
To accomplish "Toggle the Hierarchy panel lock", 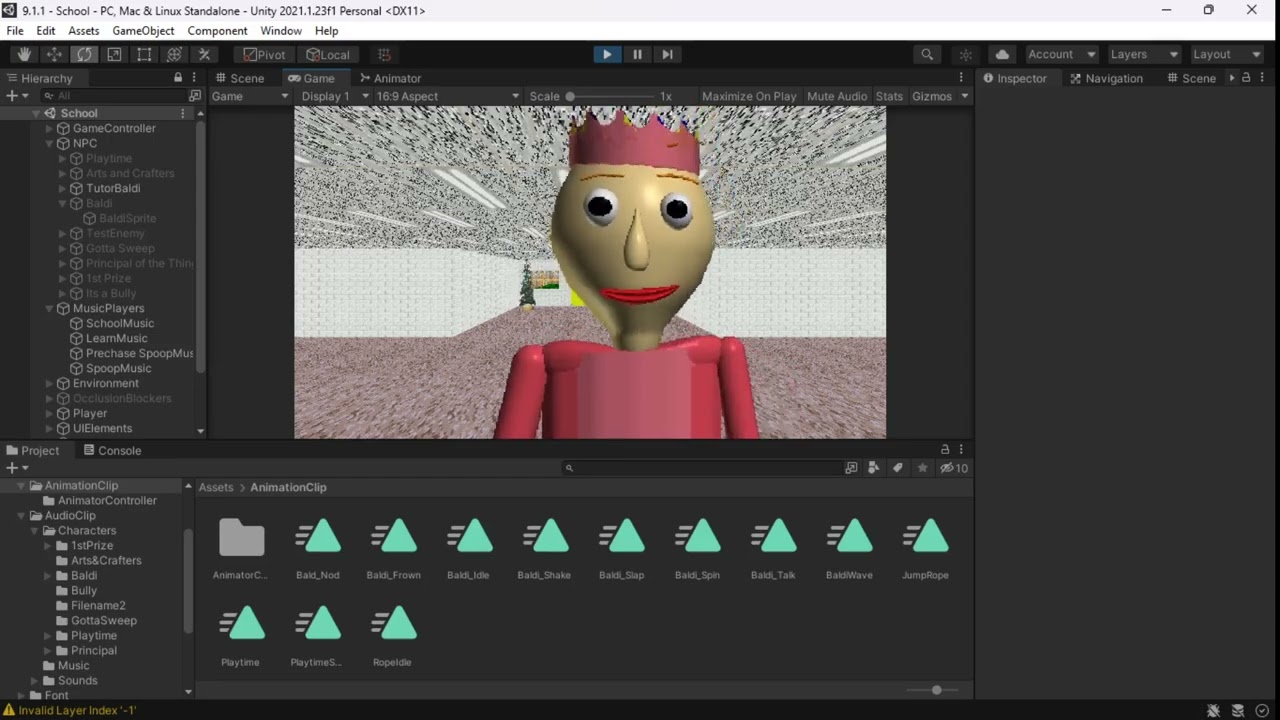I will click(x=178, y=78).
